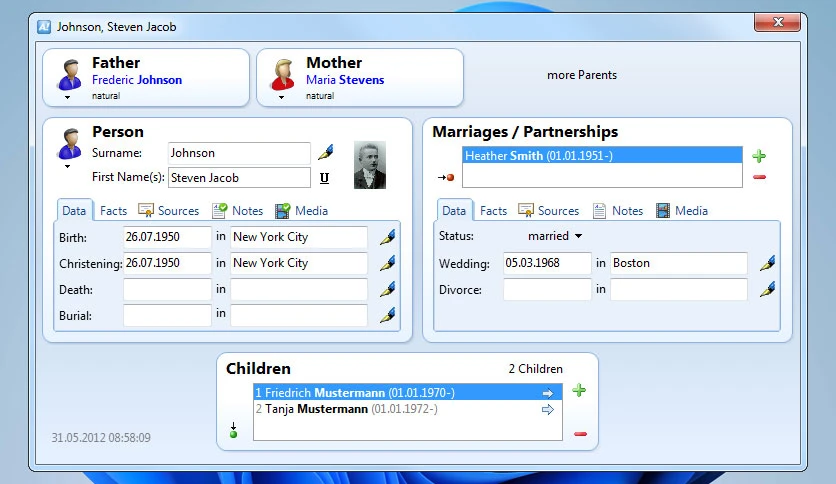Edit Burial details with pen icon

pyautogui.click(x=388, y=315)
